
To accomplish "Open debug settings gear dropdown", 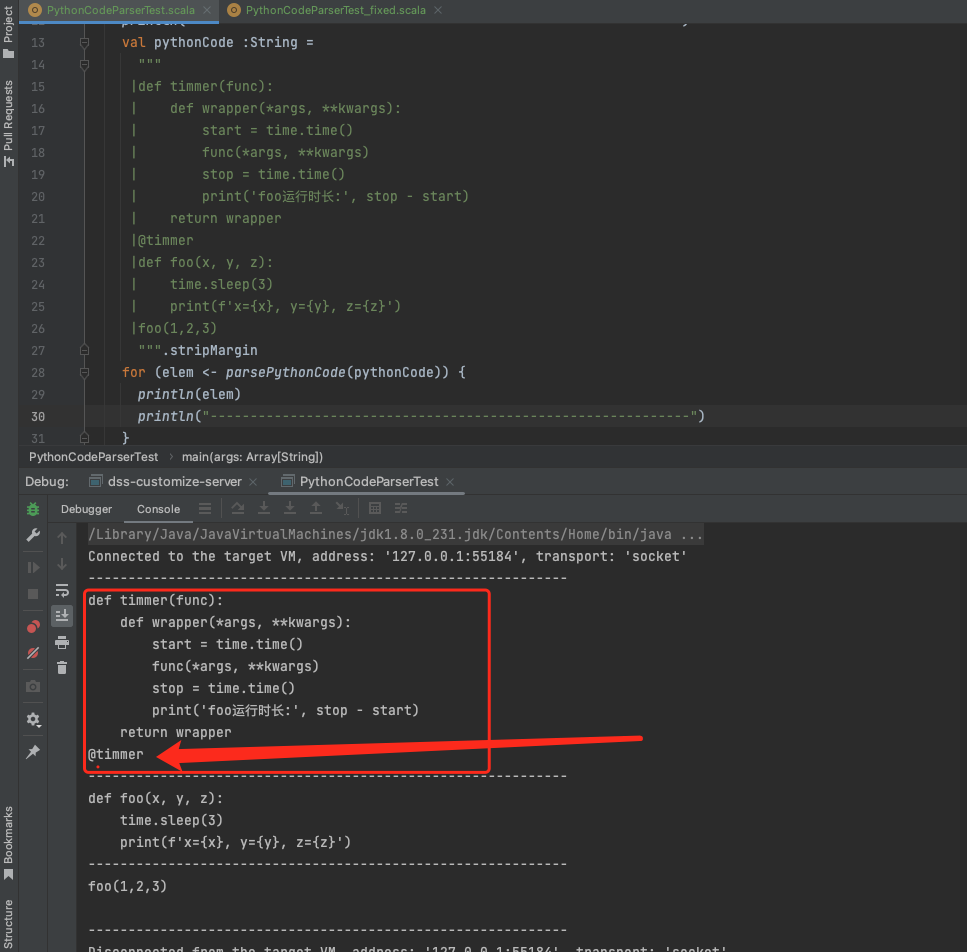I will click(33, 720).
